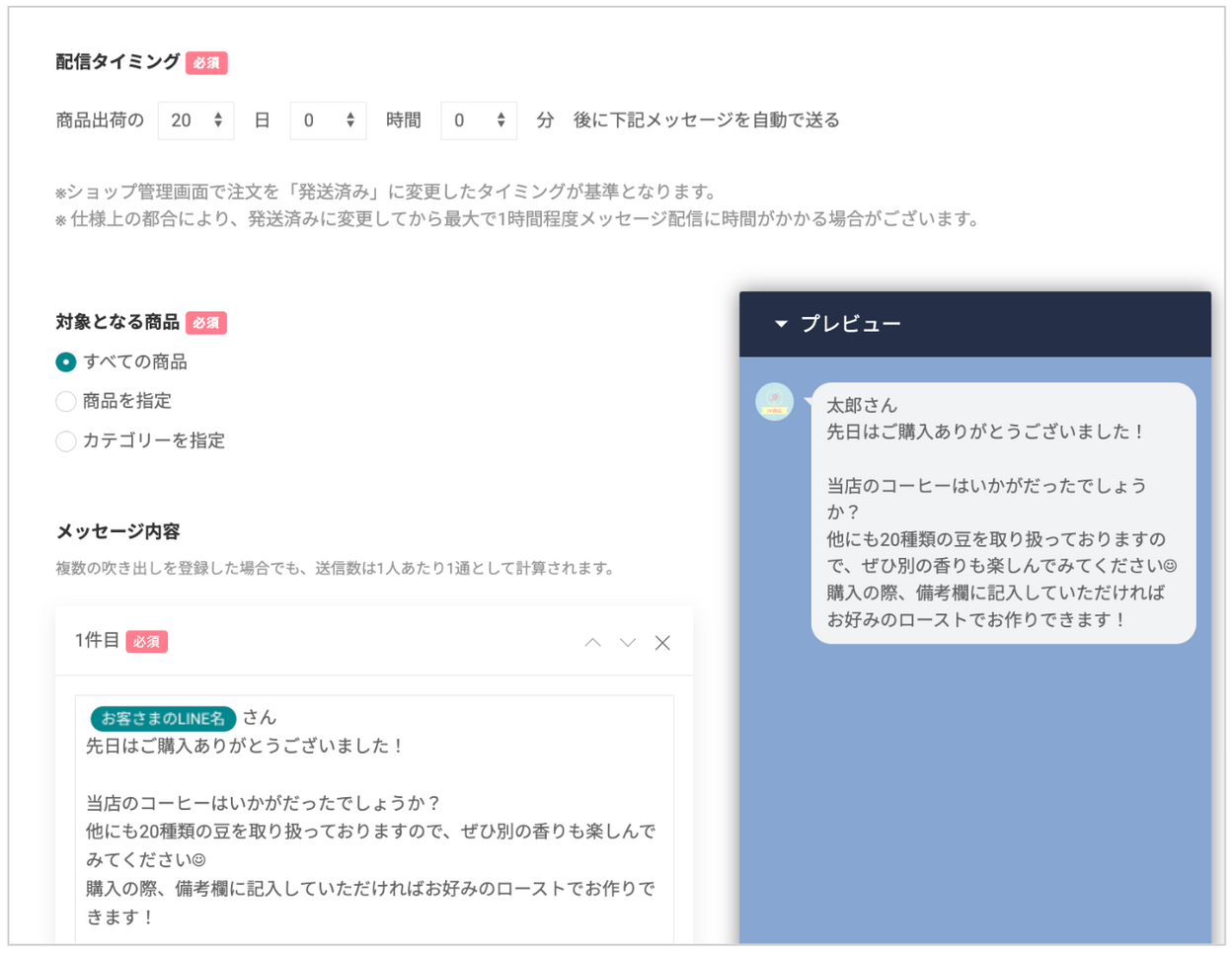Open the minutes dropdown before 分
This screenshot has height=957, width=1232.
click(478, 120)
